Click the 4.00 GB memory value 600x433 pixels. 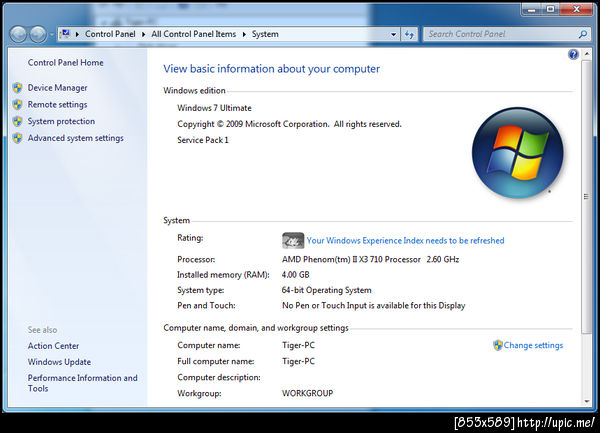tap(295, 275)
